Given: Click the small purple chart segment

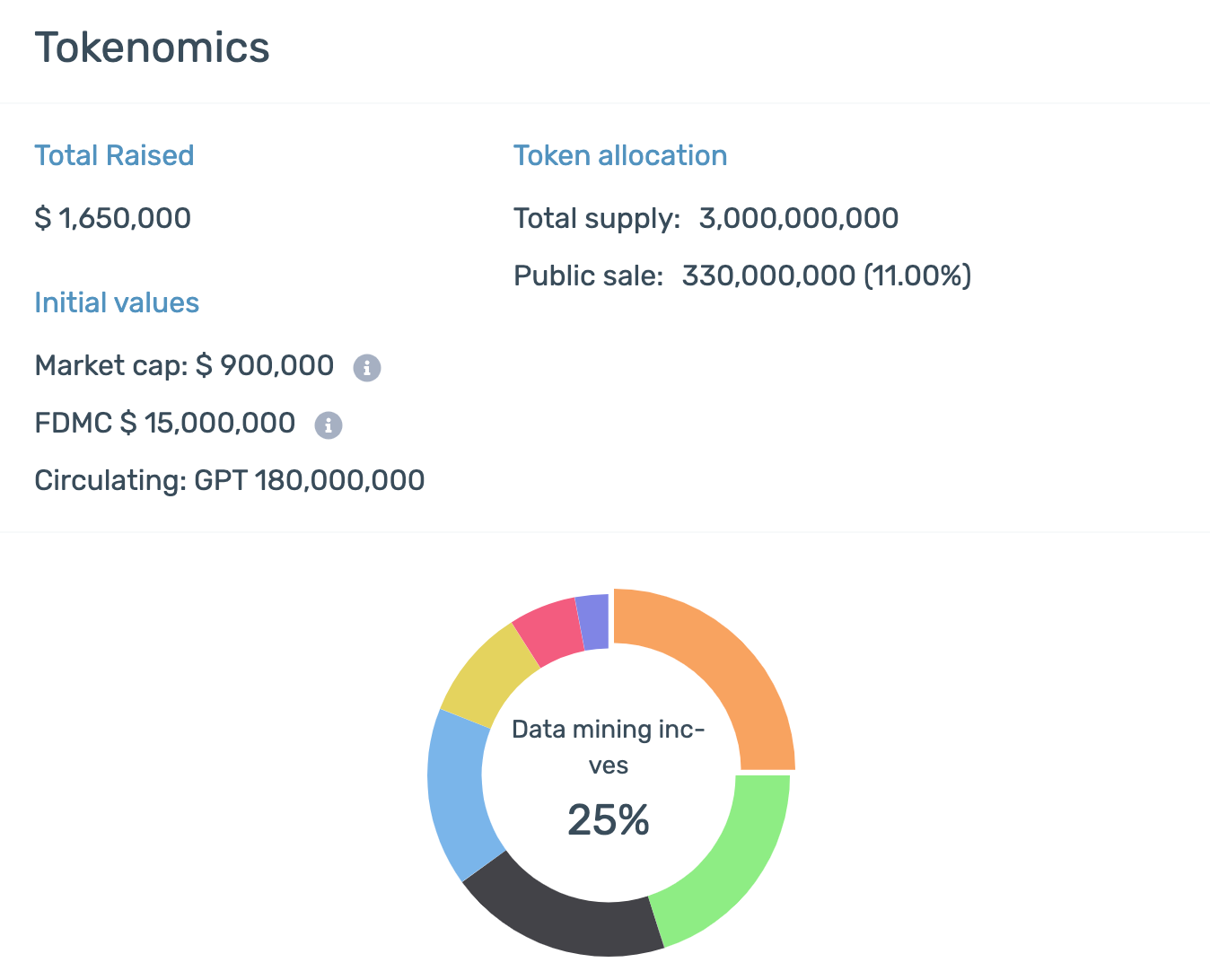Looking at the screenshot, I should (593, 621).
